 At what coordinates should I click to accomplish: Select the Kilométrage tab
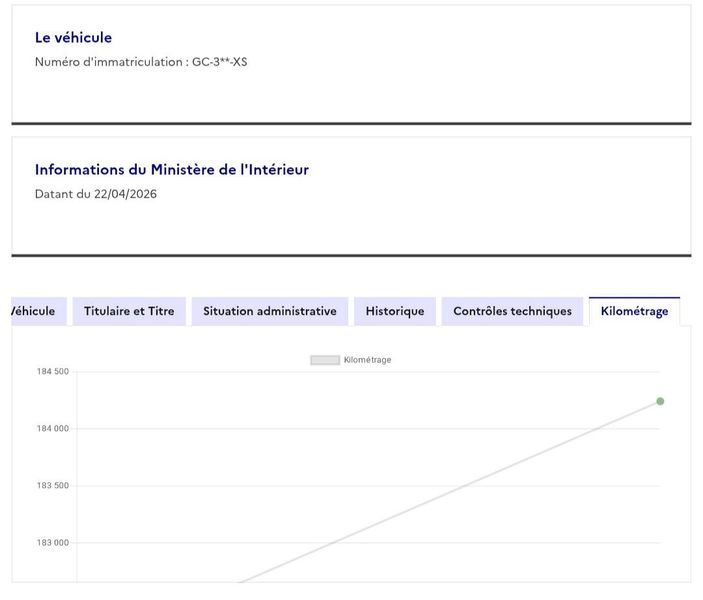pyautogui.click(x=634, y=311)
